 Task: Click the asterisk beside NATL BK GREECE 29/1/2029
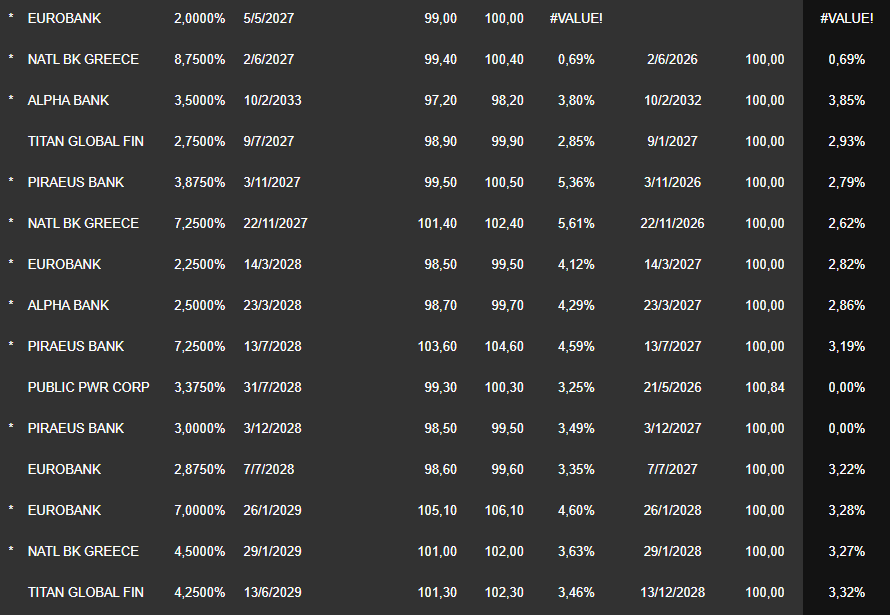11,549
